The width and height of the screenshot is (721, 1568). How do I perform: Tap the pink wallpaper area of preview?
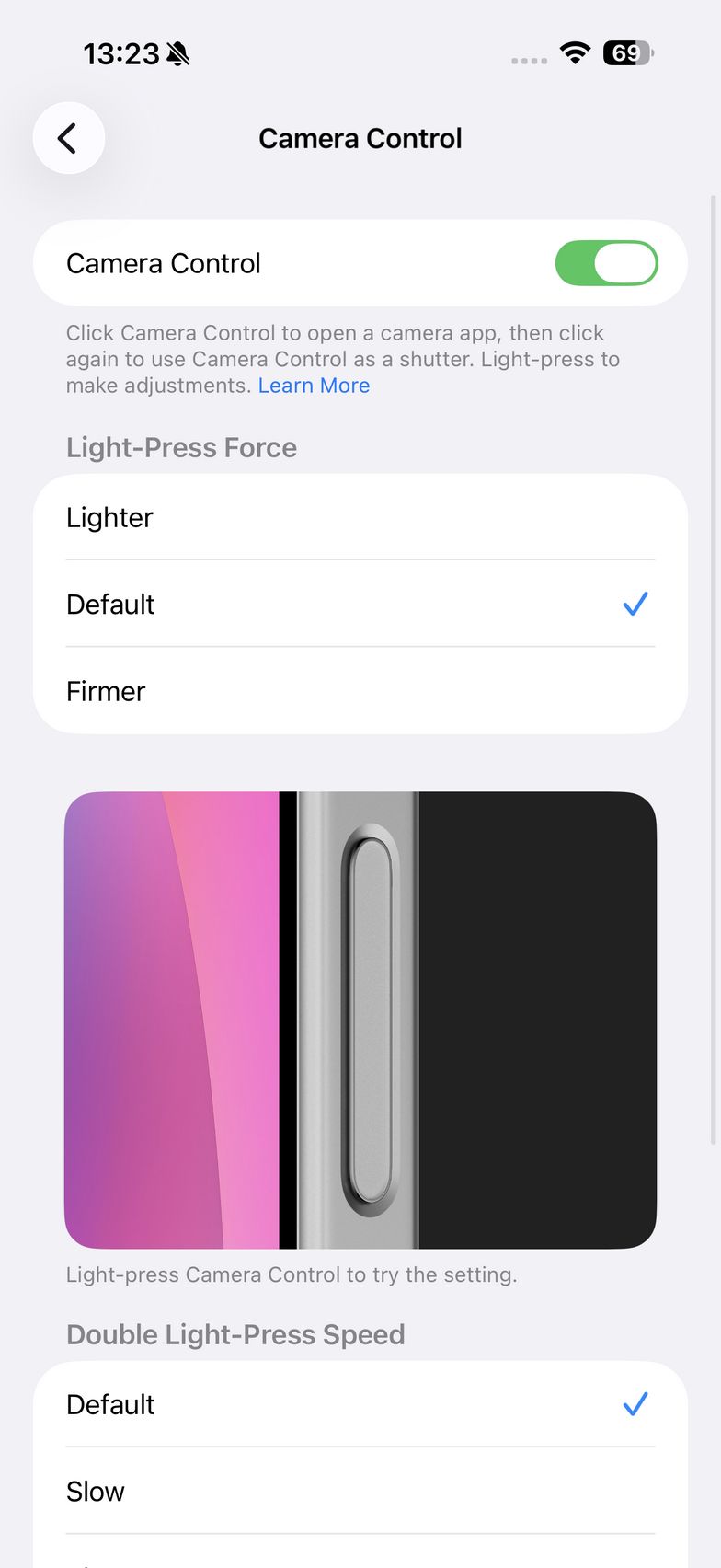coord(171,1020)
